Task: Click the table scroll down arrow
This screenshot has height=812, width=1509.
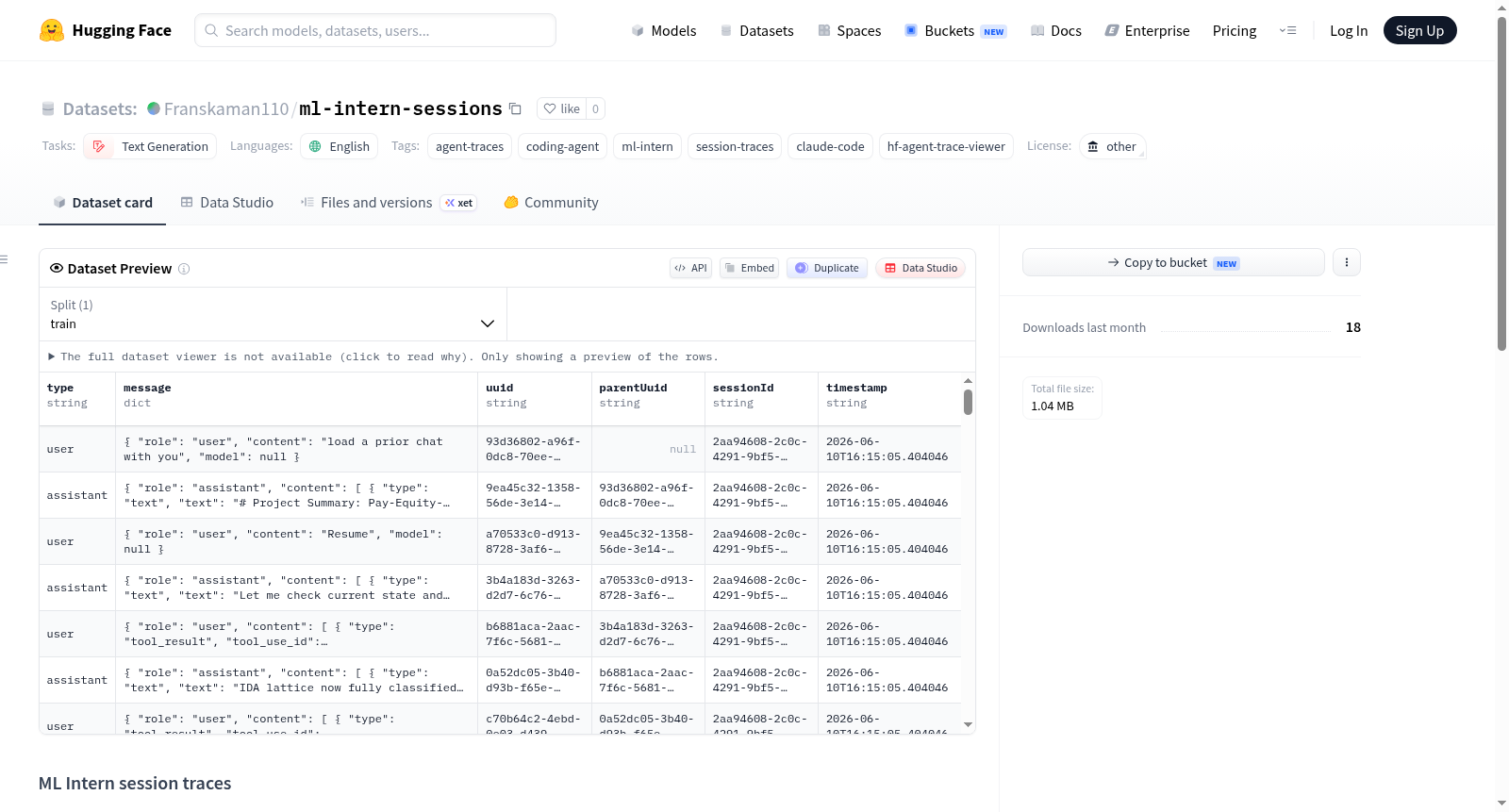Action: pyautogui.click(x=968, y=724)
